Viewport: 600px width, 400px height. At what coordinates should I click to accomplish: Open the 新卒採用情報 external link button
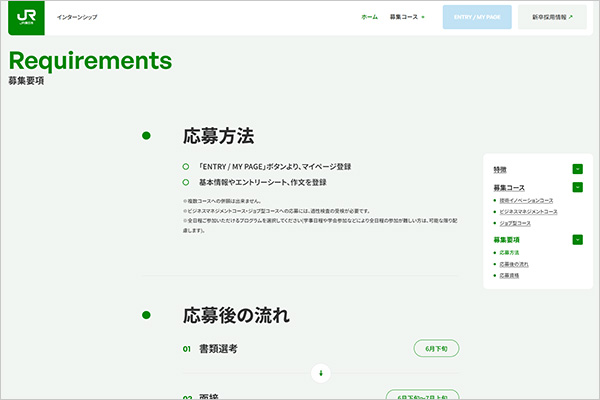click(x=552, y=17)
